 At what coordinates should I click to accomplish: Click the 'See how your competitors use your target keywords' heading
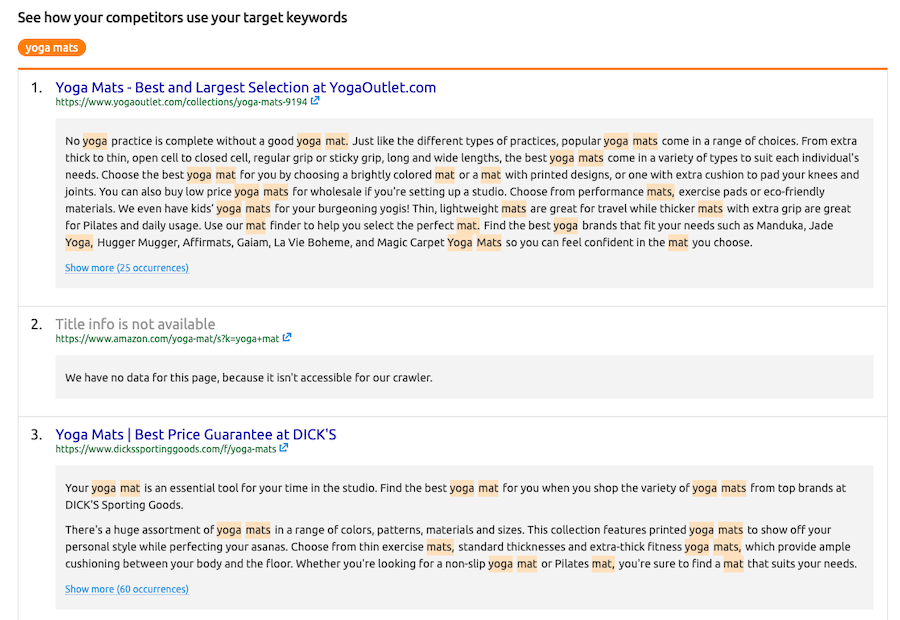point(183,18)
